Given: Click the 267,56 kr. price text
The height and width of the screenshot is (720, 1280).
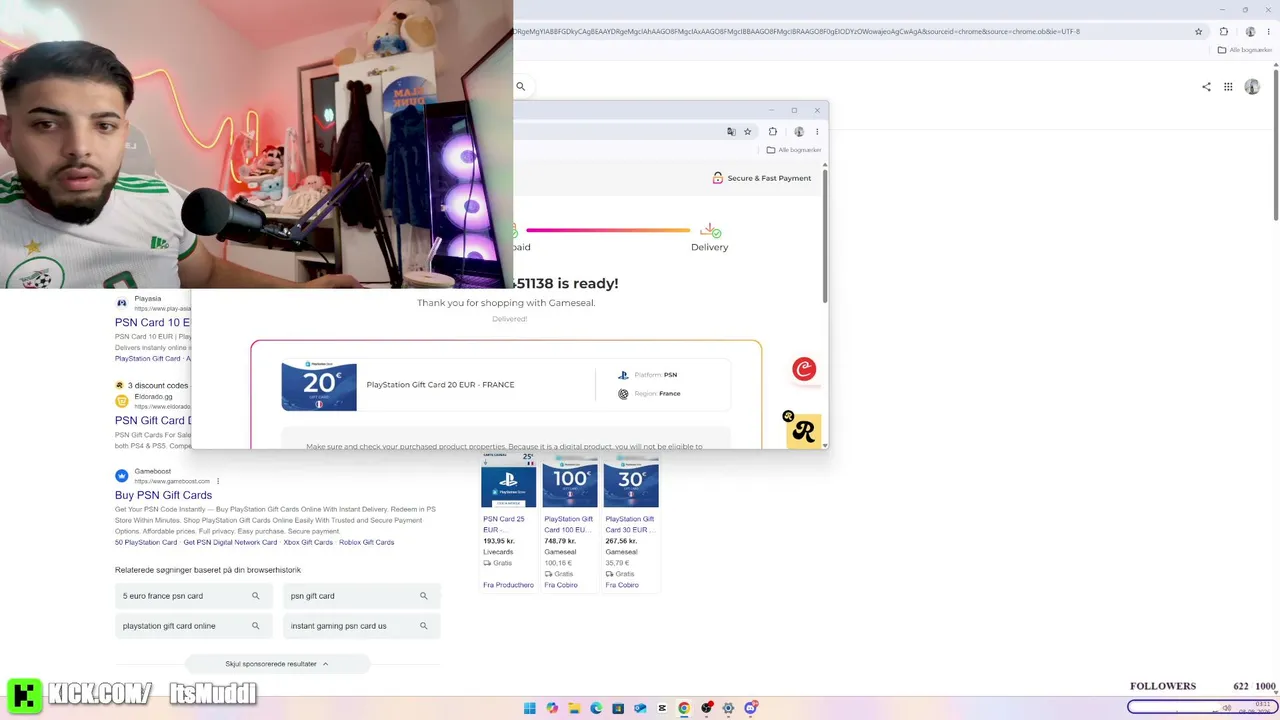Looking at the screenshot, I should pyautogui.click(x=622, y=541).
